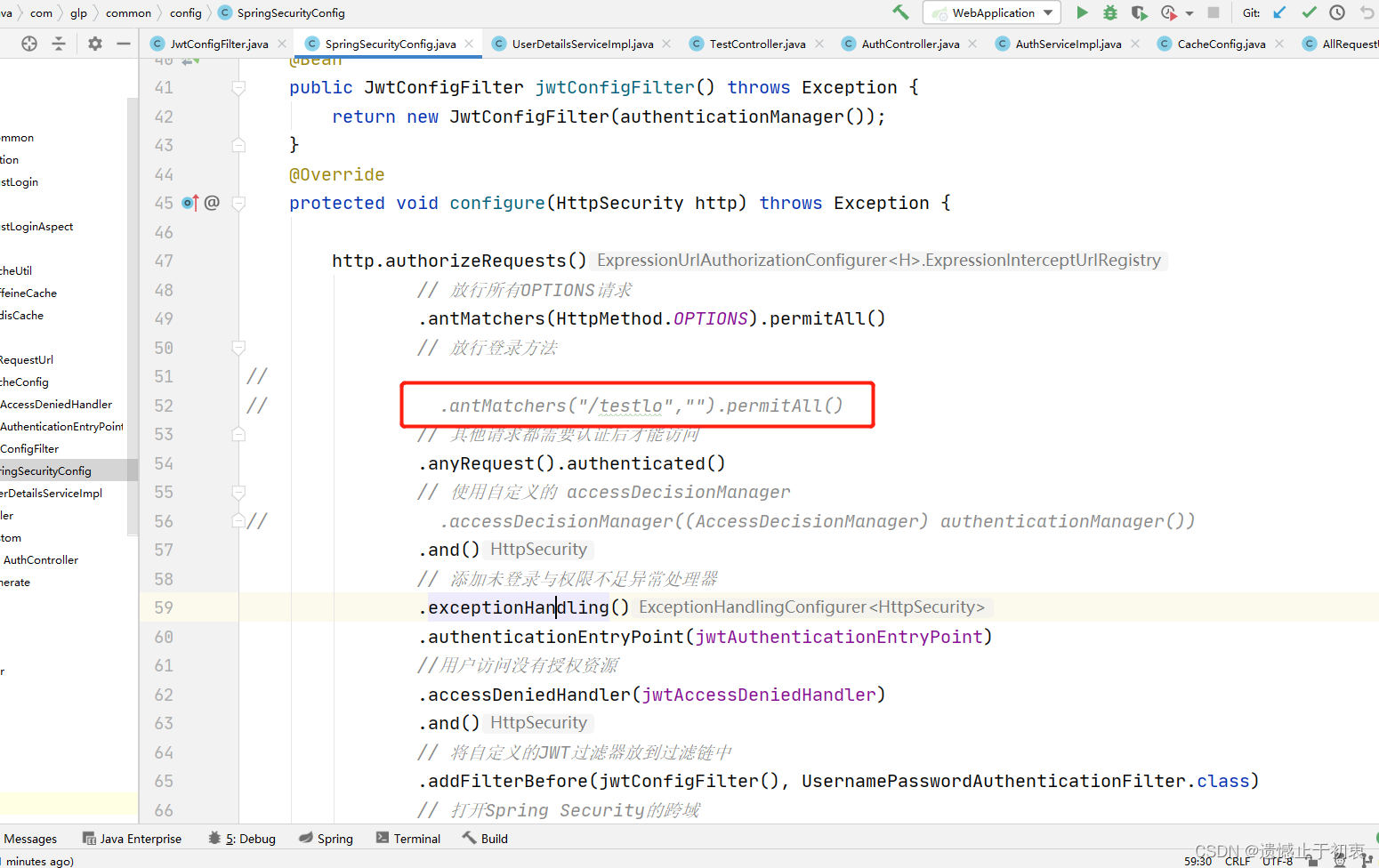
Task: Select AuthenticationEntryPoint in the project tree
Action: 61,427
